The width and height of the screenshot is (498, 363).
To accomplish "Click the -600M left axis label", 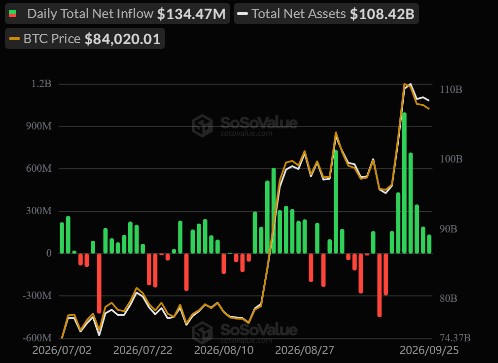I will click(37, 338).
